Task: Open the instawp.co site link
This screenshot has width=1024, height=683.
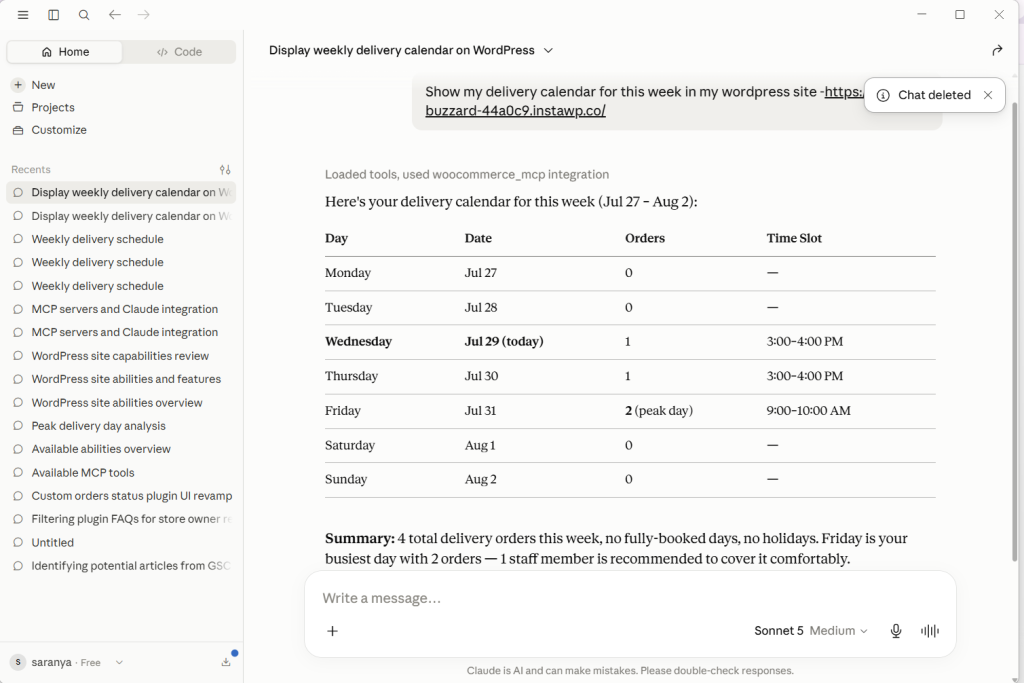Action: tap(515, 110)
